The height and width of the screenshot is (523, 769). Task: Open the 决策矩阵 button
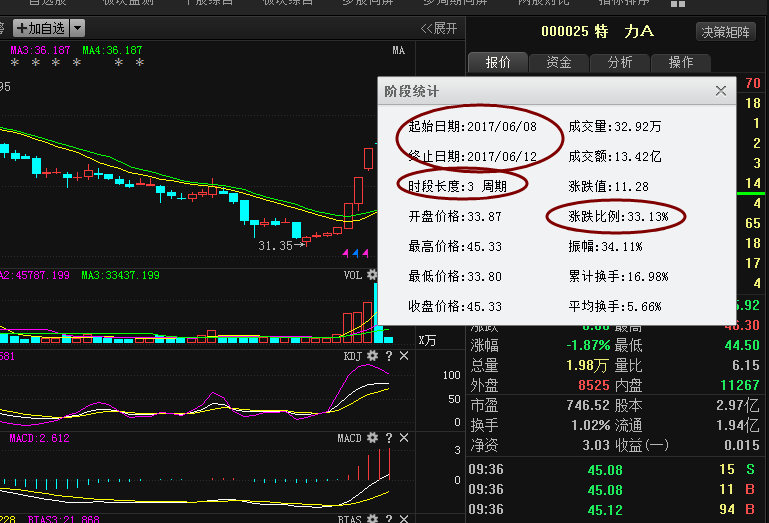pos(725,32)
